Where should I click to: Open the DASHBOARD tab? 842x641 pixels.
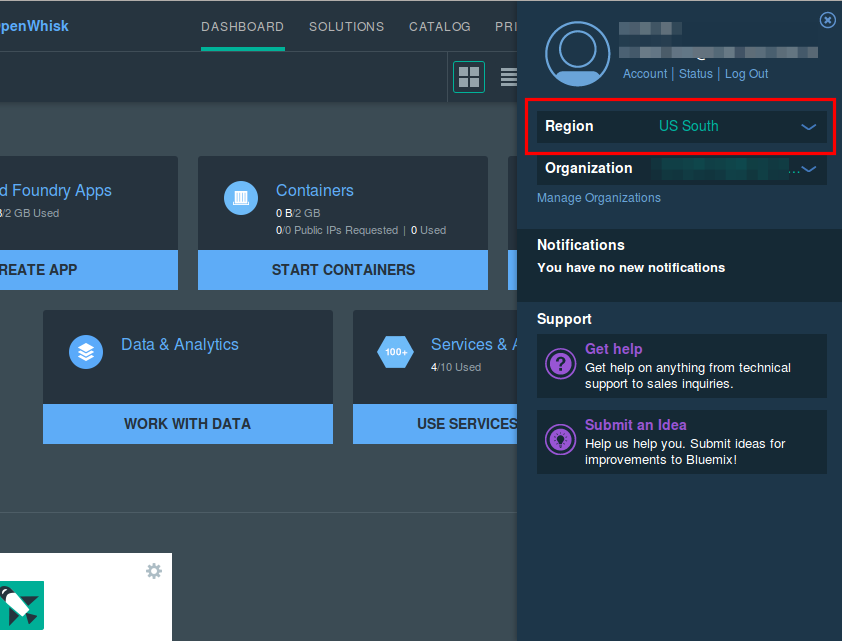click(x=243, y=27)
